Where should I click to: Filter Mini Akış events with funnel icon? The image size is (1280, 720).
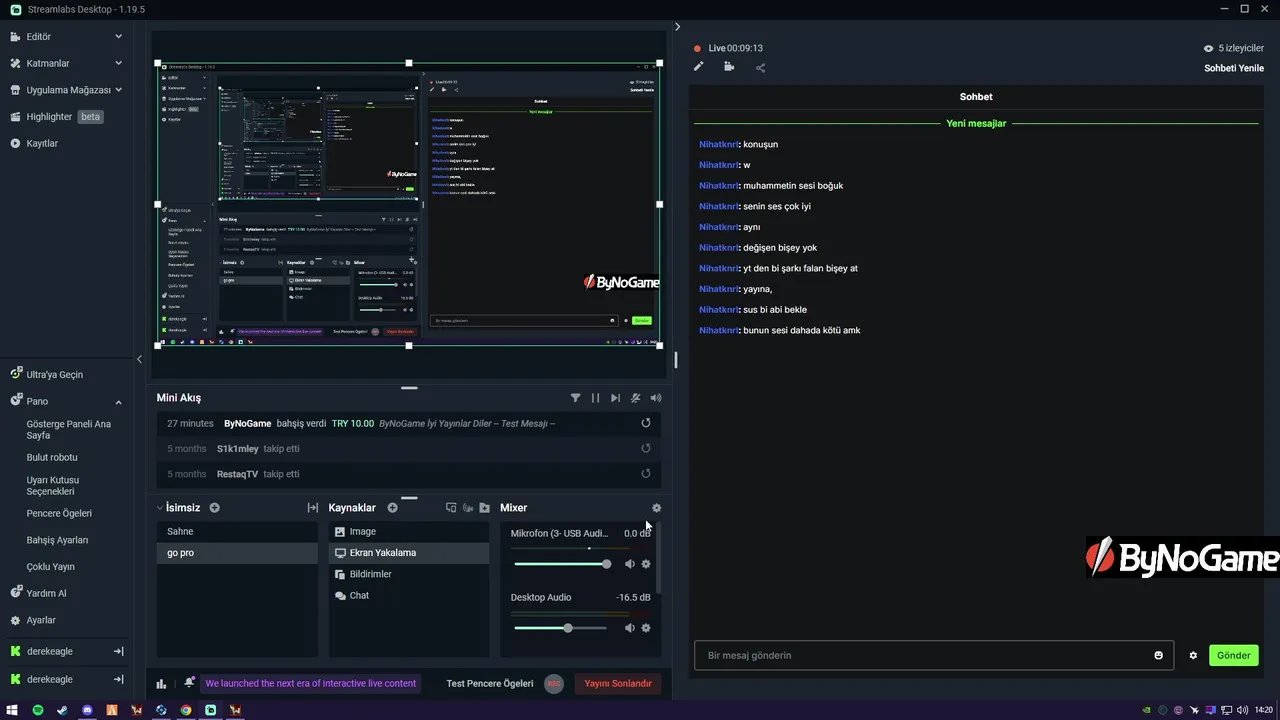coord(575,398)
